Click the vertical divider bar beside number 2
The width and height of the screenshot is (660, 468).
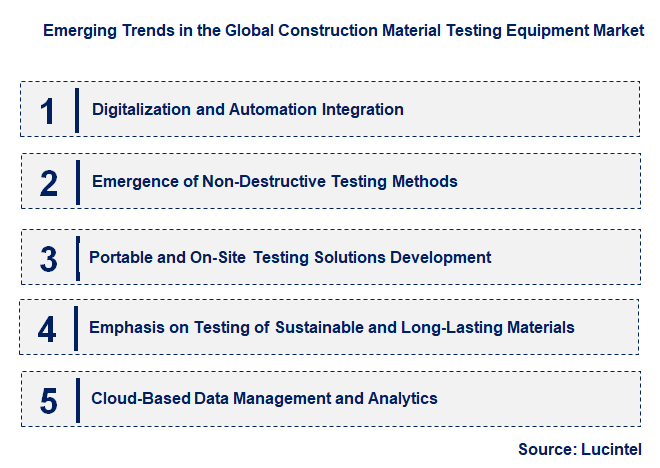77,183
